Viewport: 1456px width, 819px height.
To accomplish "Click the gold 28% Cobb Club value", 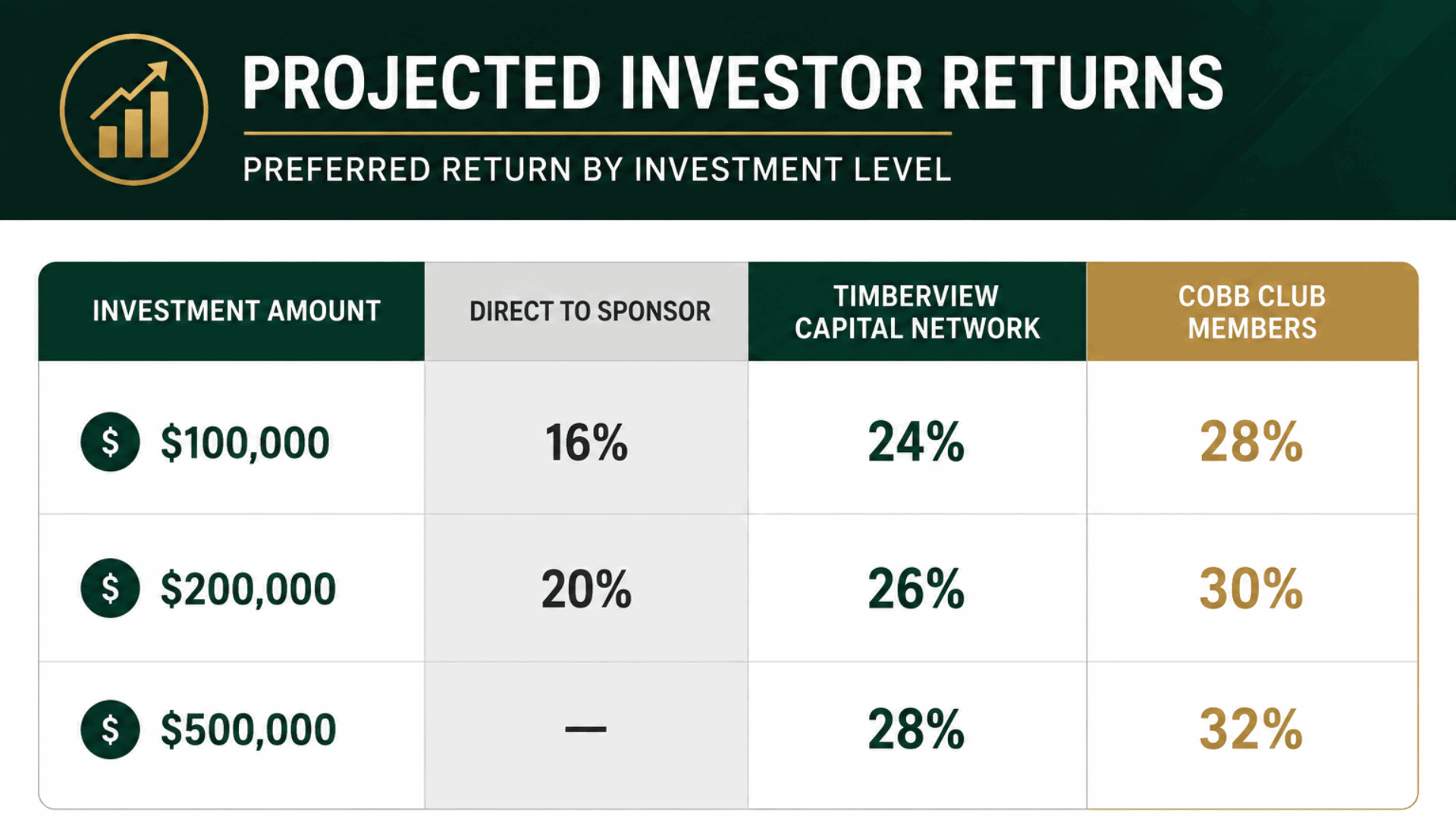I will tap(1251, 441).
